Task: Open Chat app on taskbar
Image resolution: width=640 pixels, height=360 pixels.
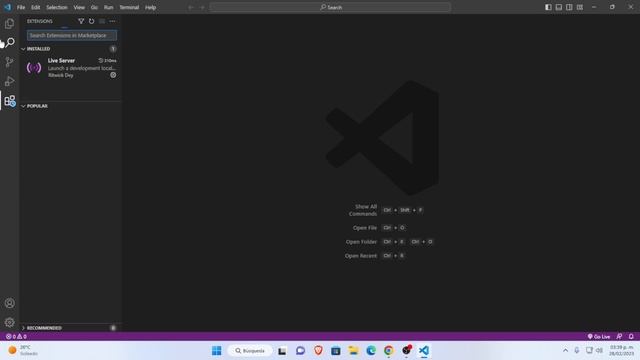Action: point(300,351)
